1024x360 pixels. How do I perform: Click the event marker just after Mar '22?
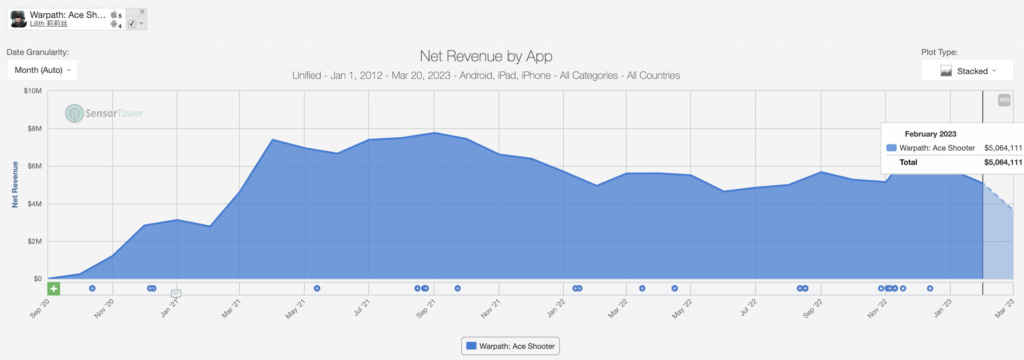(642, 288)
